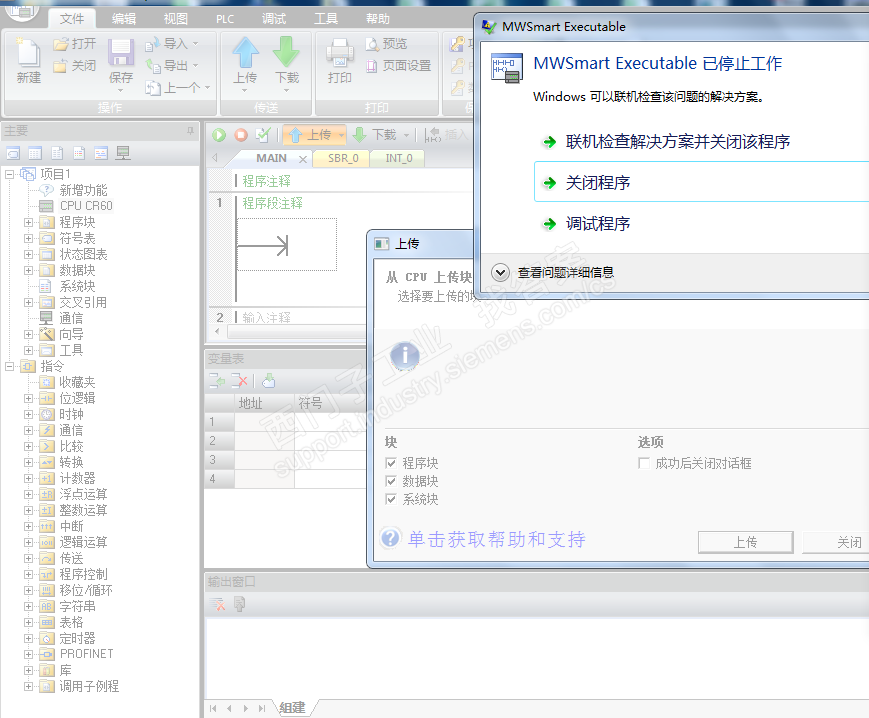Click 关闭程序 in crash dialog
869x718 pixels.
[701, 182]
